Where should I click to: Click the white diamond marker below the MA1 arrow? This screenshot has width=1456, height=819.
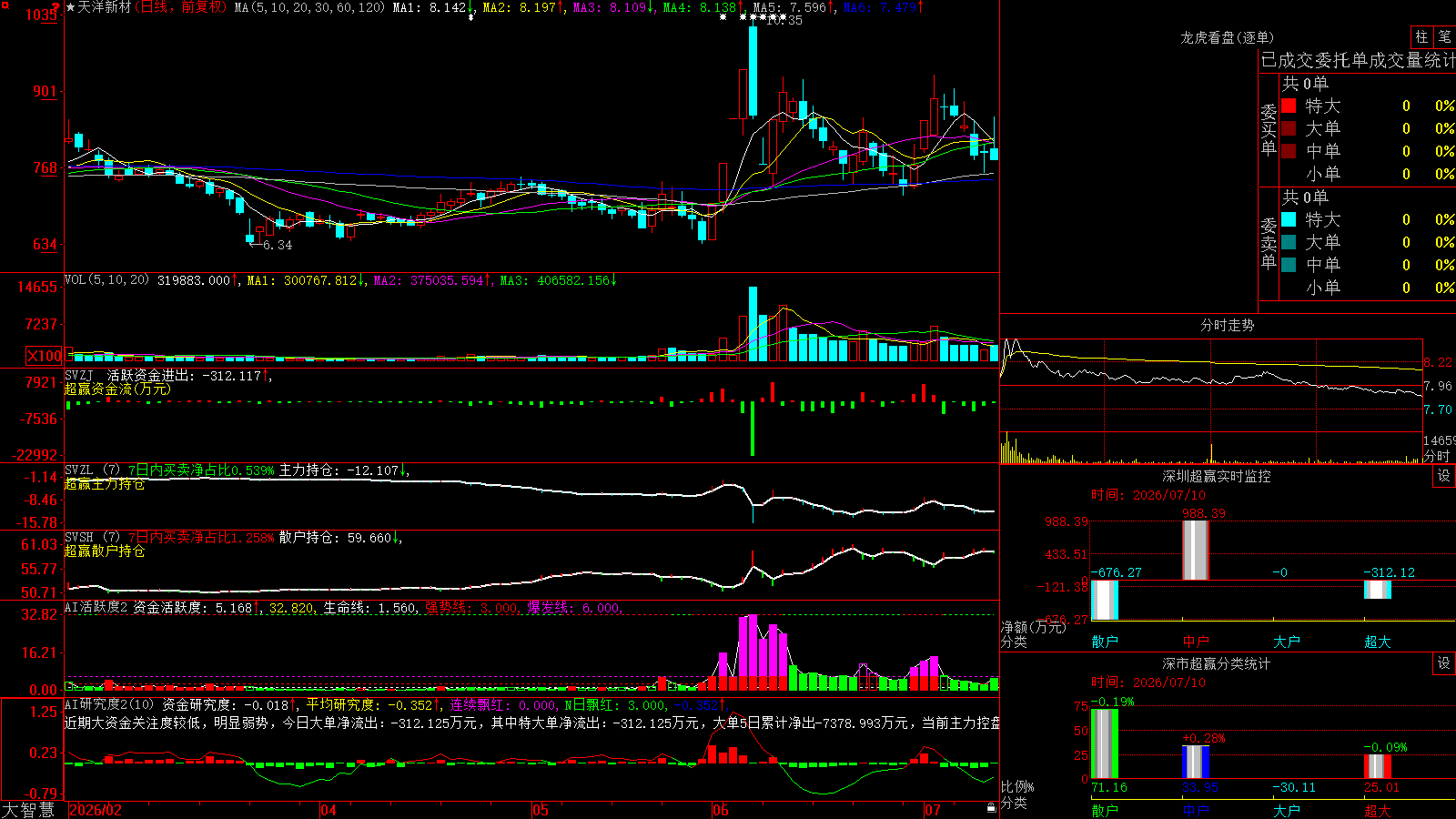(470, 16)
